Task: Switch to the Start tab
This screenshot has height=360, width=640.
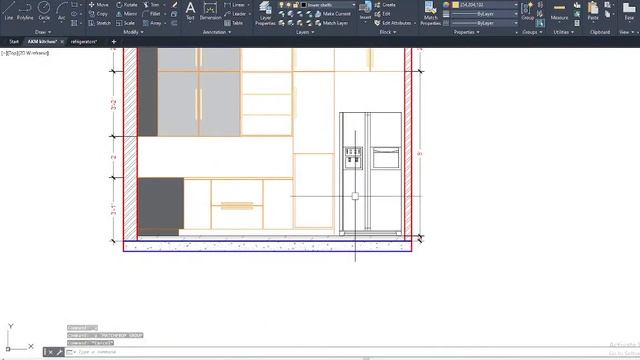Action: click(14, 42)
